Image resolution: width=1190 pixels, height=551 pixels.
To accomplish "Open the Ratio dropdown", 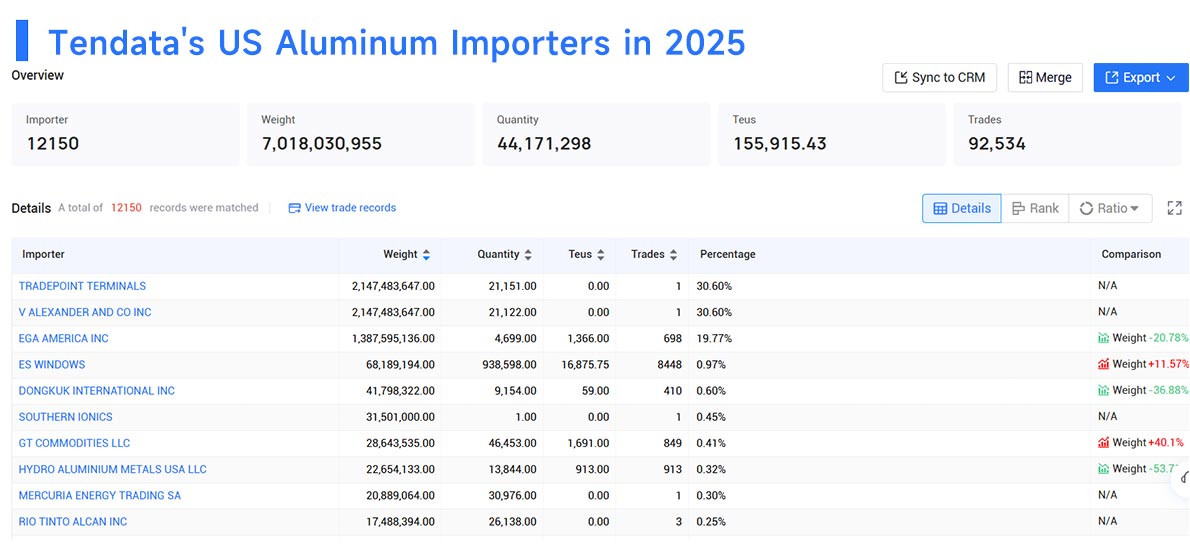I will point(1110,208).
